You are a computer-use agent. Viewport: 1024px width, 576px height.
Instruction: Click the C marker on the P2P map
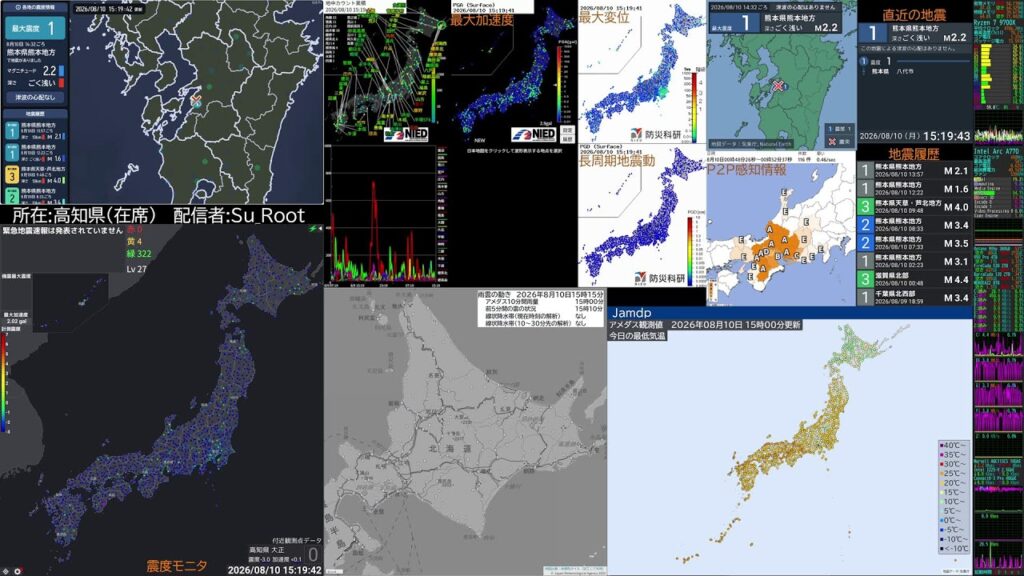click(795, 255)
